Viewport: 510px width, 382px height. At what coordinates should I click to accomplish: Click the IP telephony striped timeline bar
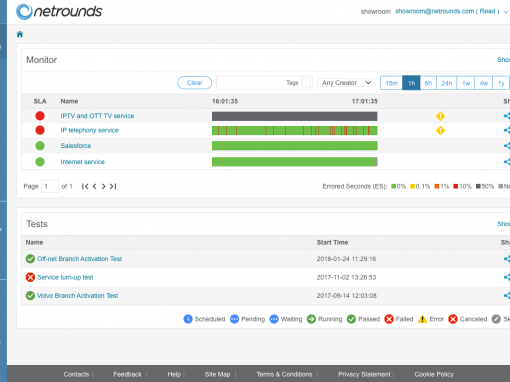click(295, 130)
